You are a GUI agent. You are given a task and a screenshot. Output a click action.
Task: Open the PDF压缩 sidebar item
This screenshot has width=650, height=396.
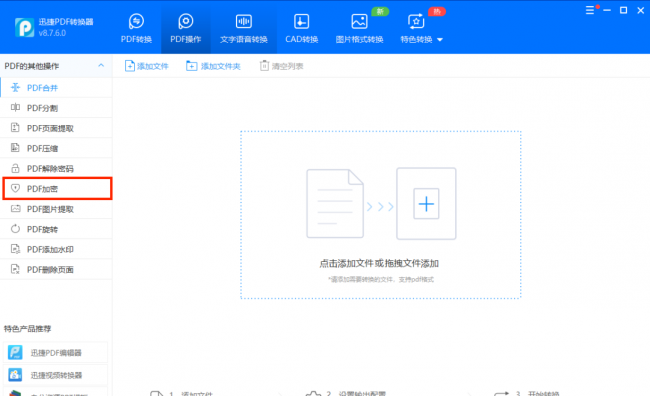(x=56, y=148)
